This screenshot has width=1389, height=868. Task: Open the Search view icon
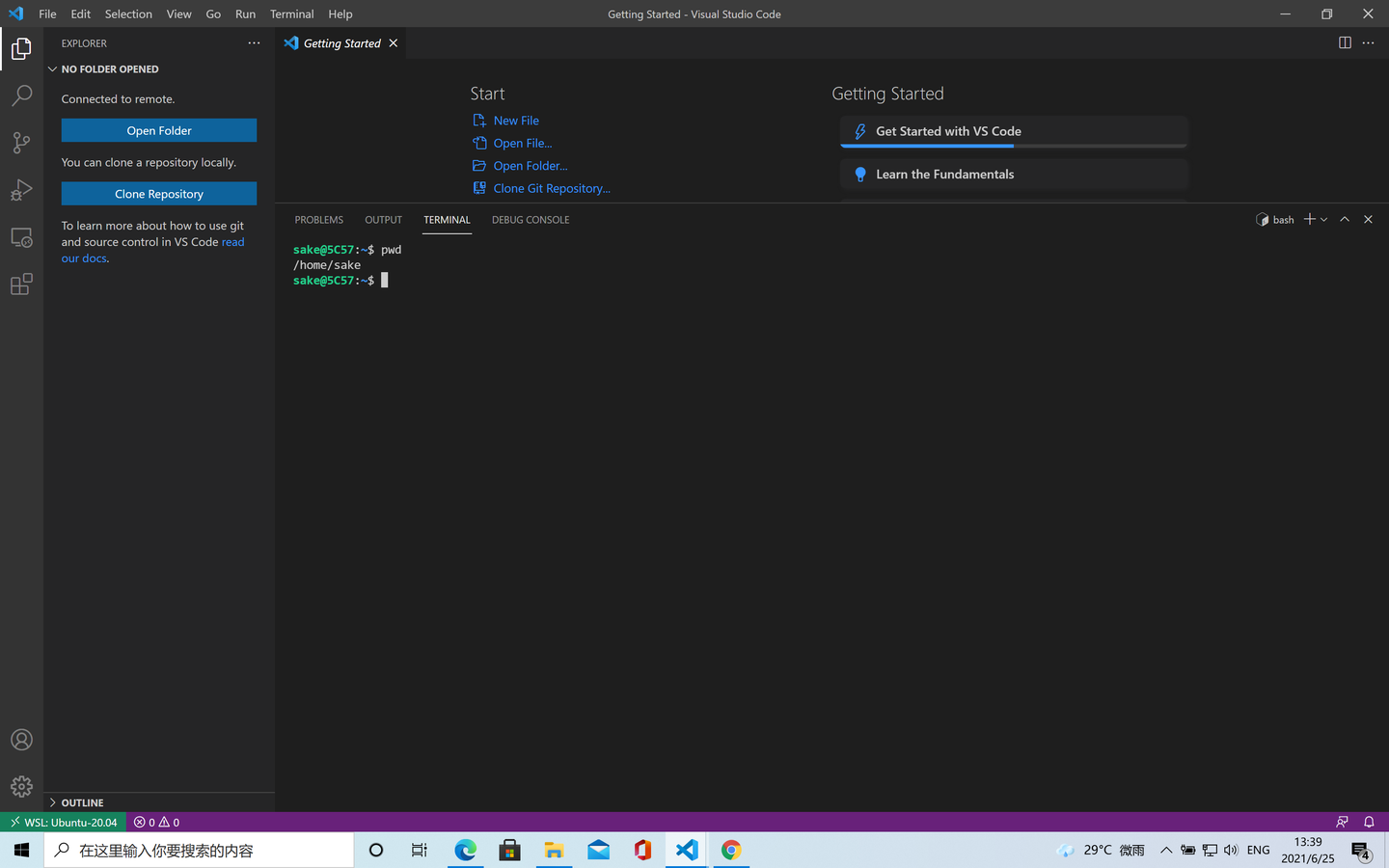coord(21,95)
